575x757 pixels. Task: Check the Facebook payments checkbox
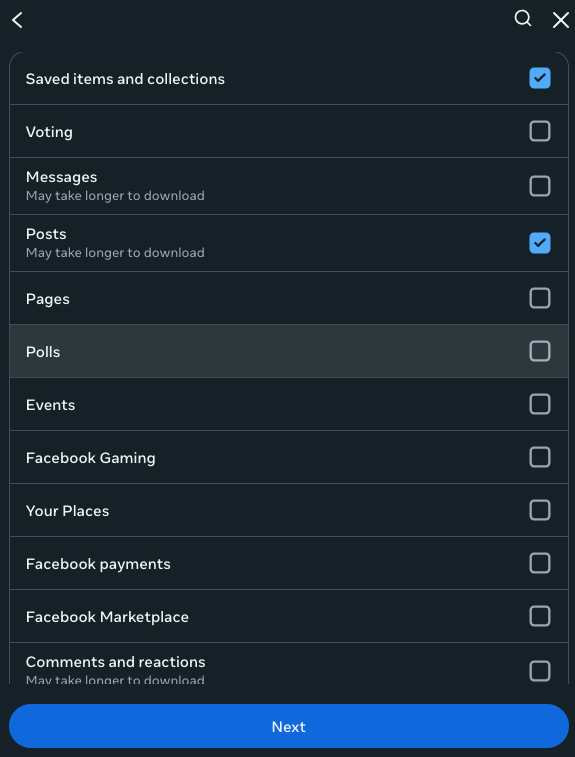(x=540, y=563)
